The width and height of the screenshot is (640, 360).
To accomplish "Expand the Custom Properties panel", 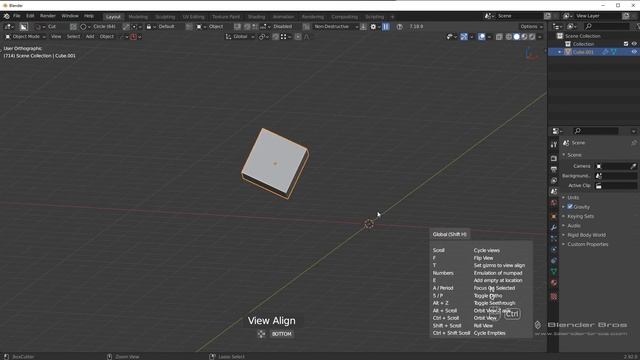I will tap(587, 244).
